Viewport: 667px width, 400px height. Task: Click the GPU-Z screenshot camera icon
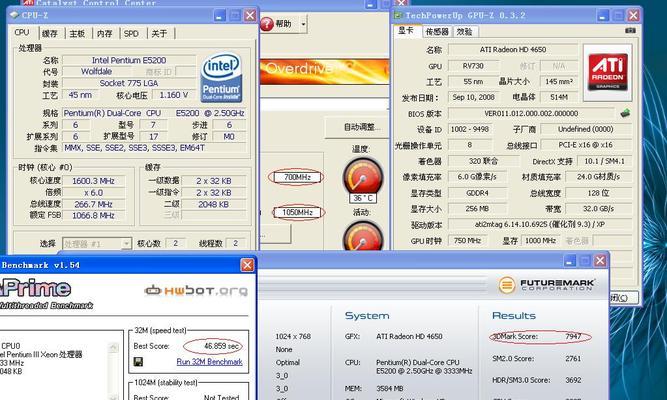click(630, 31)
